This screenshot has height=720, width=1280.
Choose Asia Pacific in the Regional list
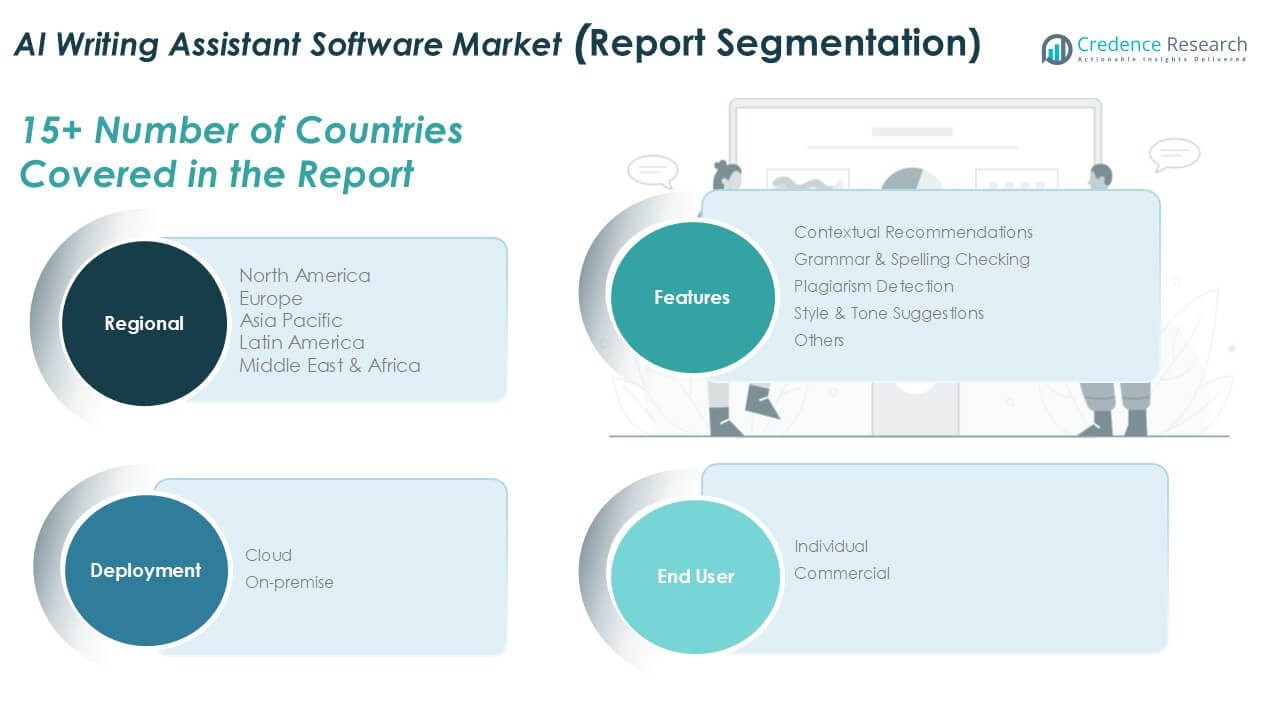pyautogui.click(x=290, y=320)
